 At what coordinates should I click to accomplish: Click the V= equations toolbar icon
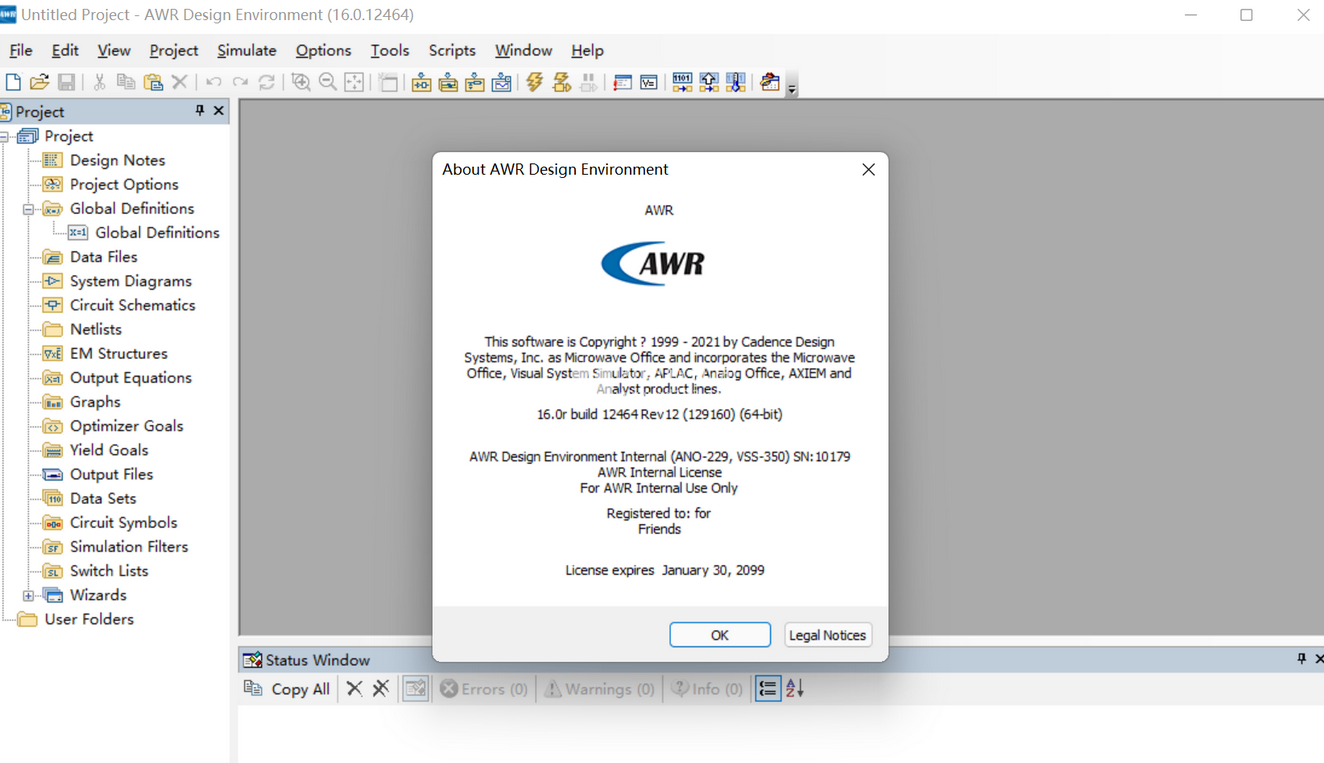pos(649,82)
